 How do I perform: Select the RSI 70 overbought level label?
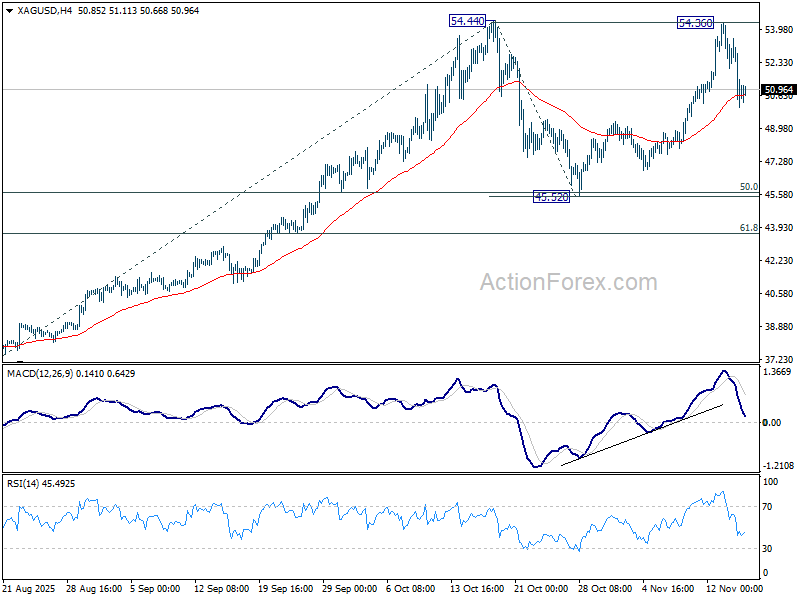(769, 508)
